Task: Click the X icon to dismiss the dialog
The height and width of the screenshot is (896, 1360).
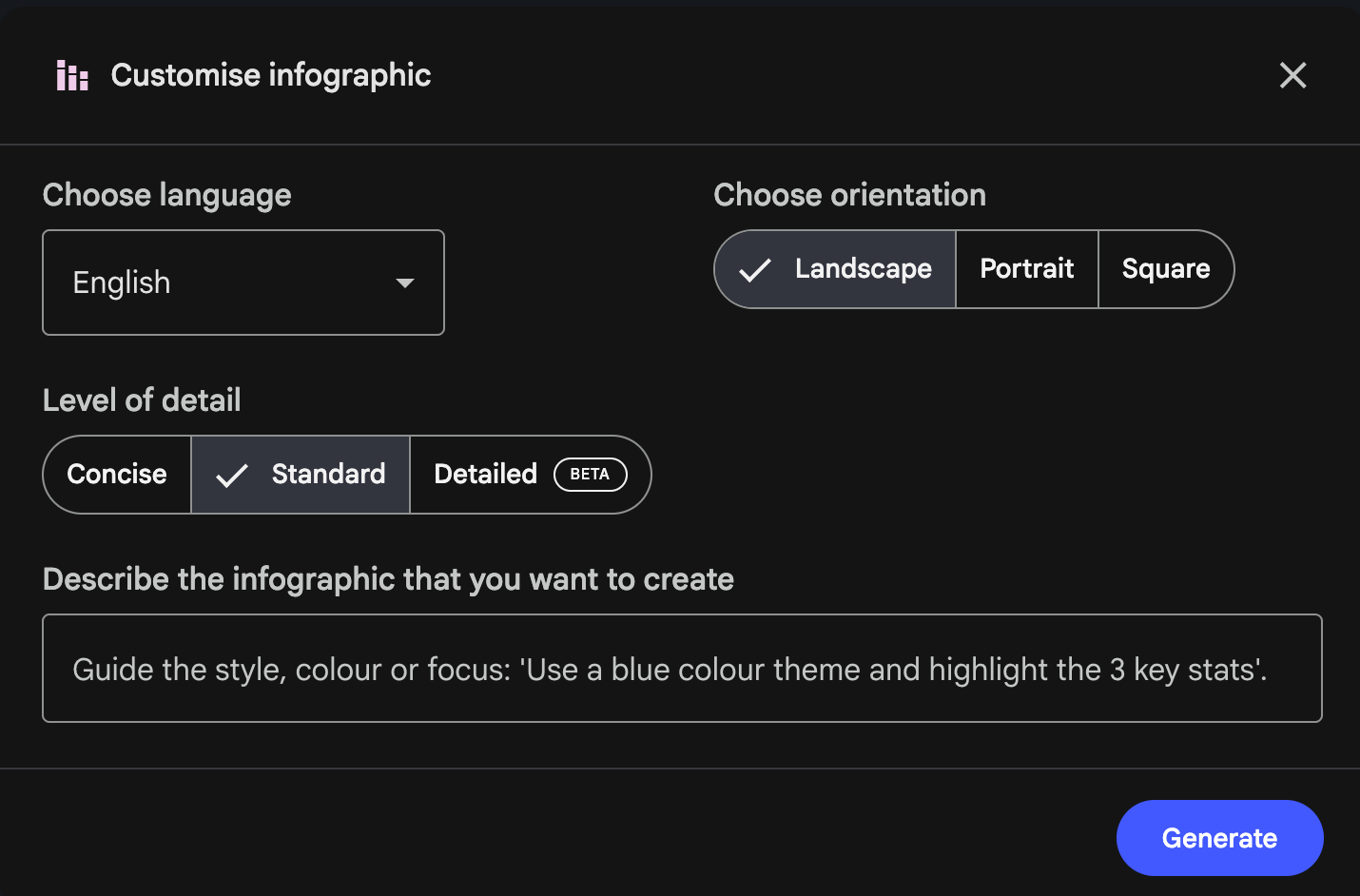Action: [1292, 75]
